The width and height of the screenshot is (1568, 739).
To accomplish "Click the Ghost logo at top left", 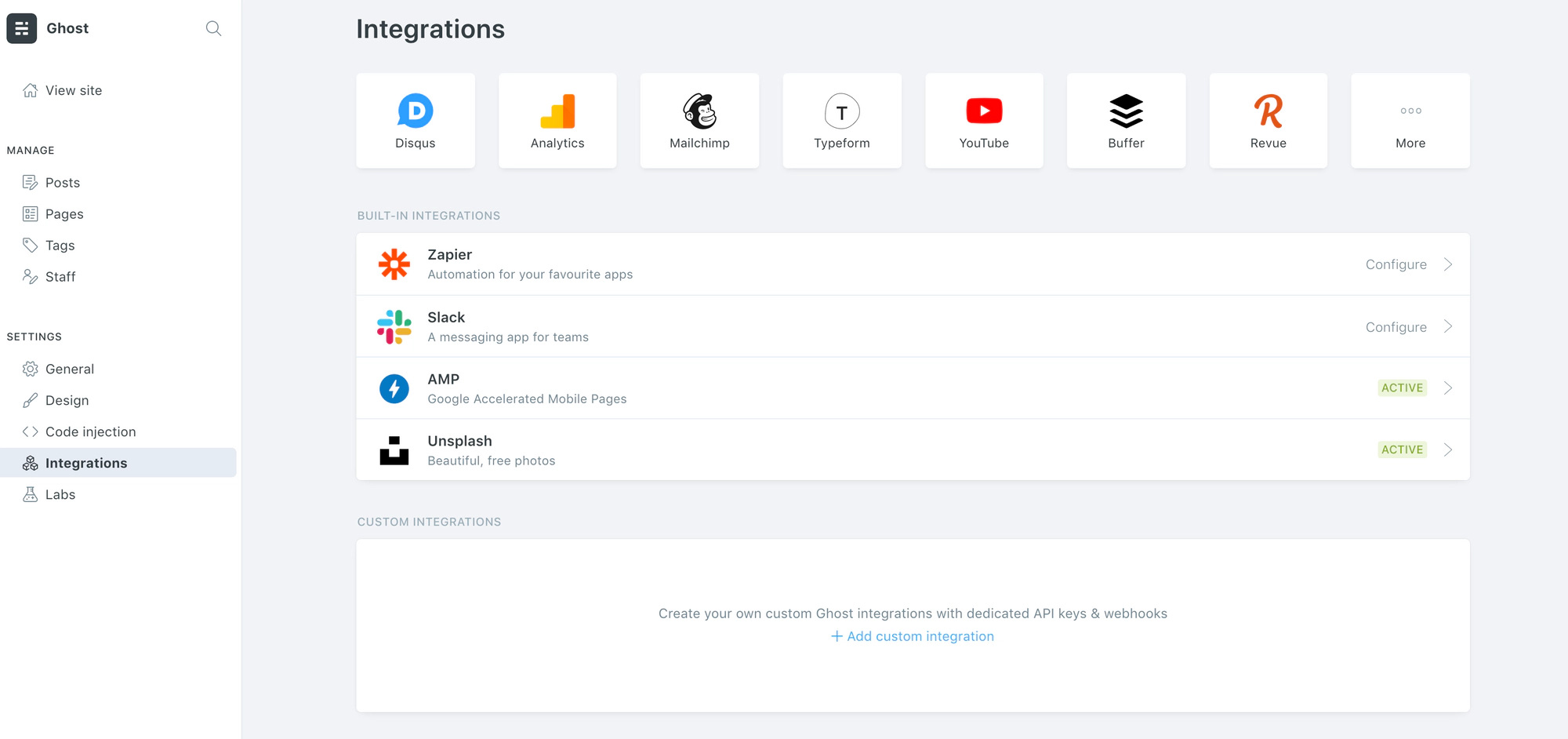I will point(21,28).
